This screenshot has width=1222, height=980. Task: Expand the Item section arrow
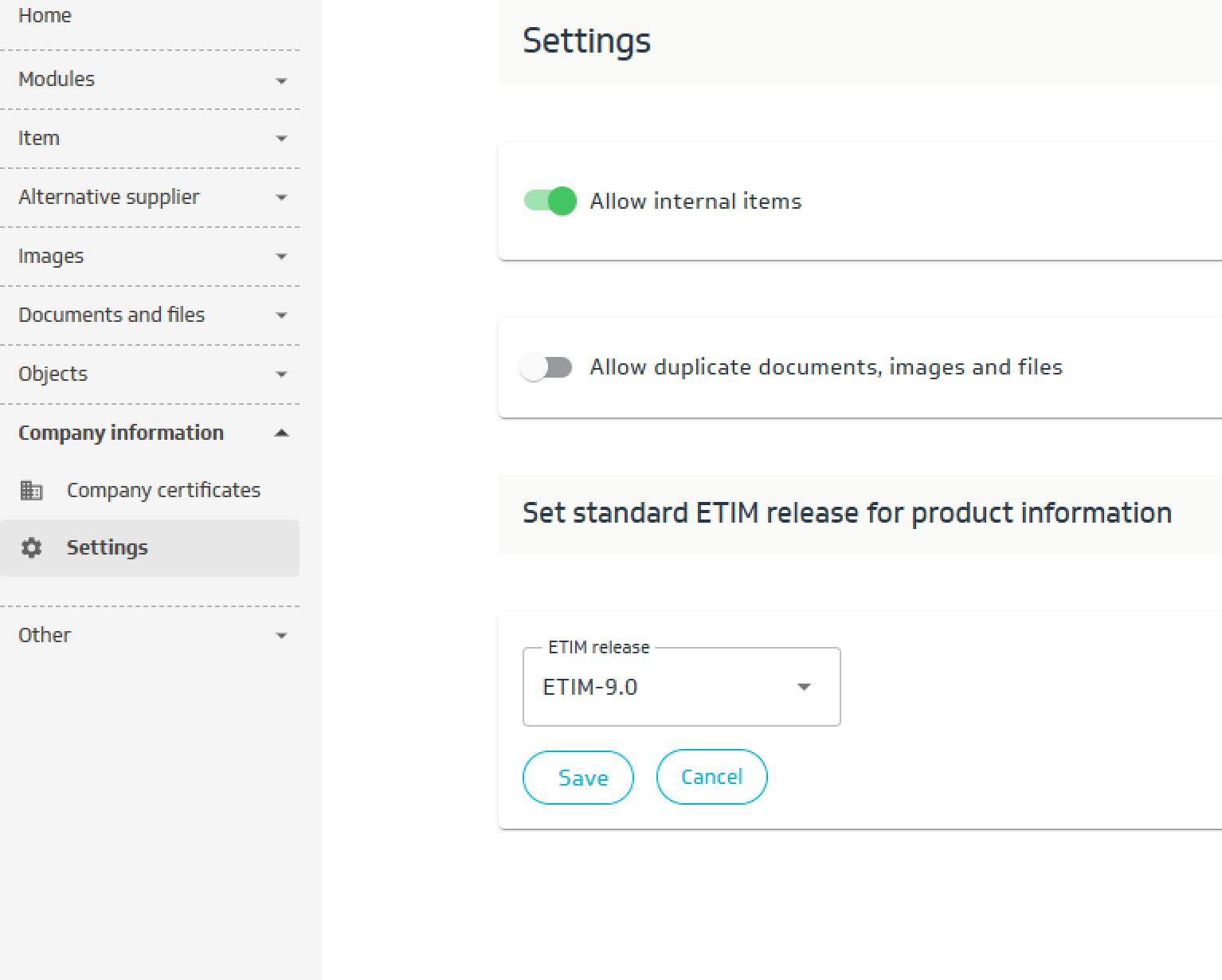281,139
